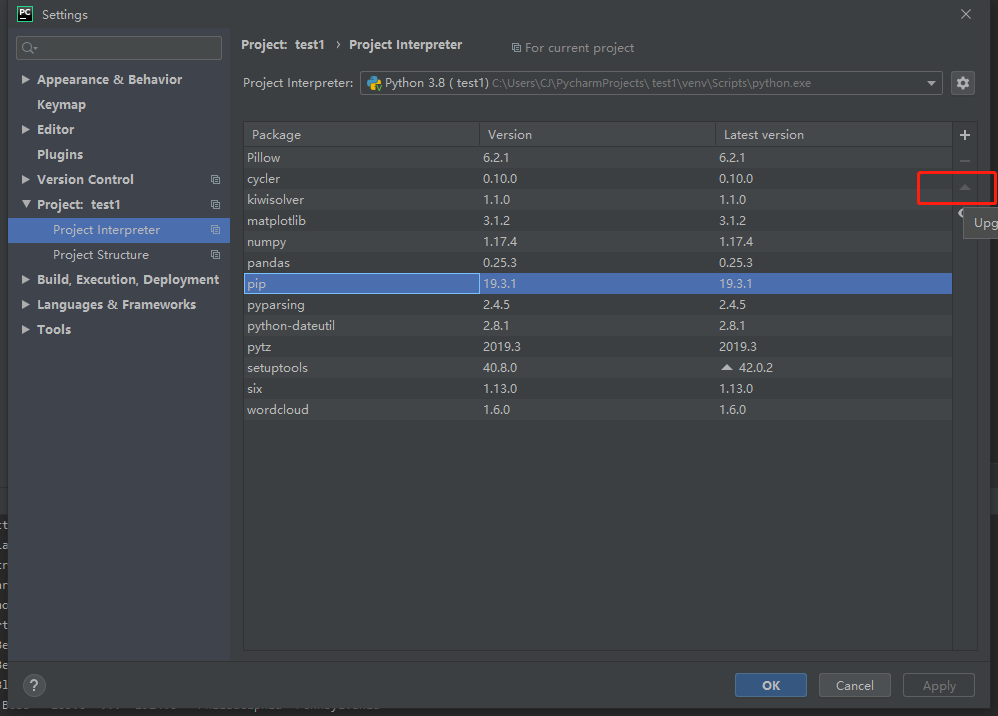Screen dimensions: 998x716
Task: Click the For current project label
Action: (579, 48)
